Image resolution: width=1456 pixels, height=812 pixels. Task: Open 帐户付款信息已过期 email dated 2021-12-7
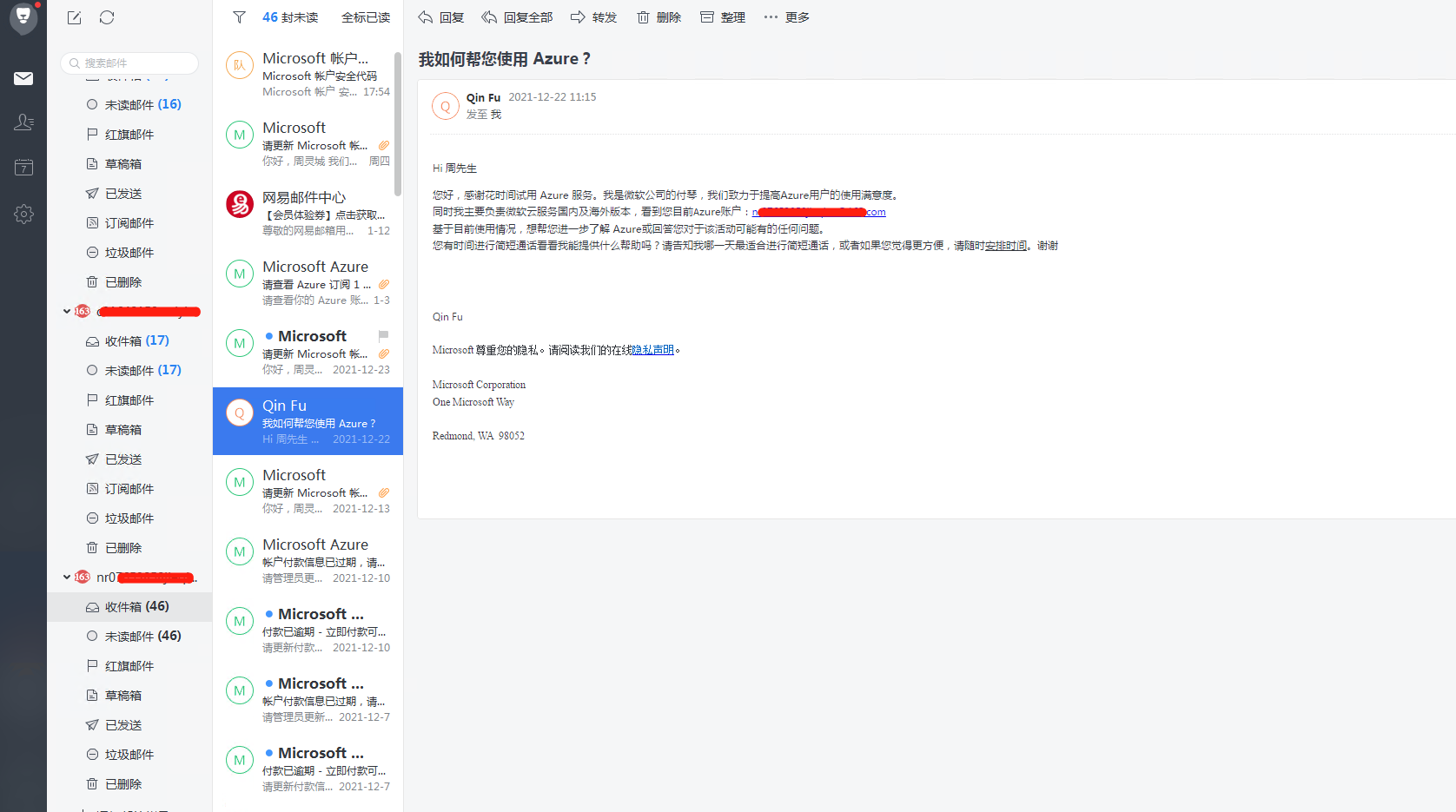pyautogui.click(x=308, y=699)
